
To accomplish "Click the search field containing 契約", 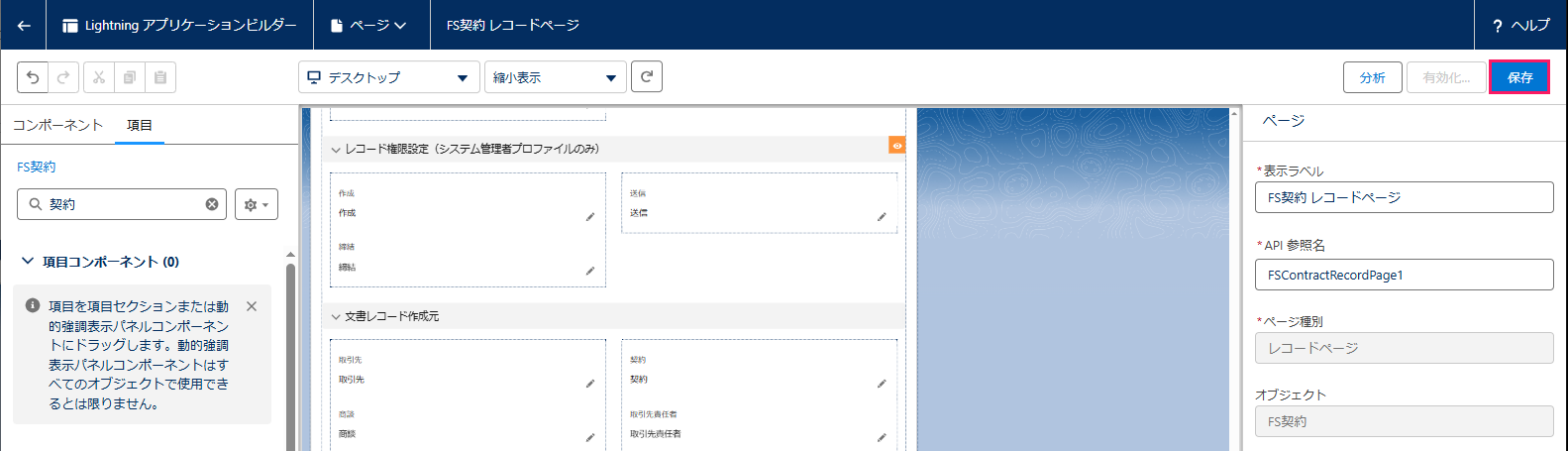I will point(122,204).
